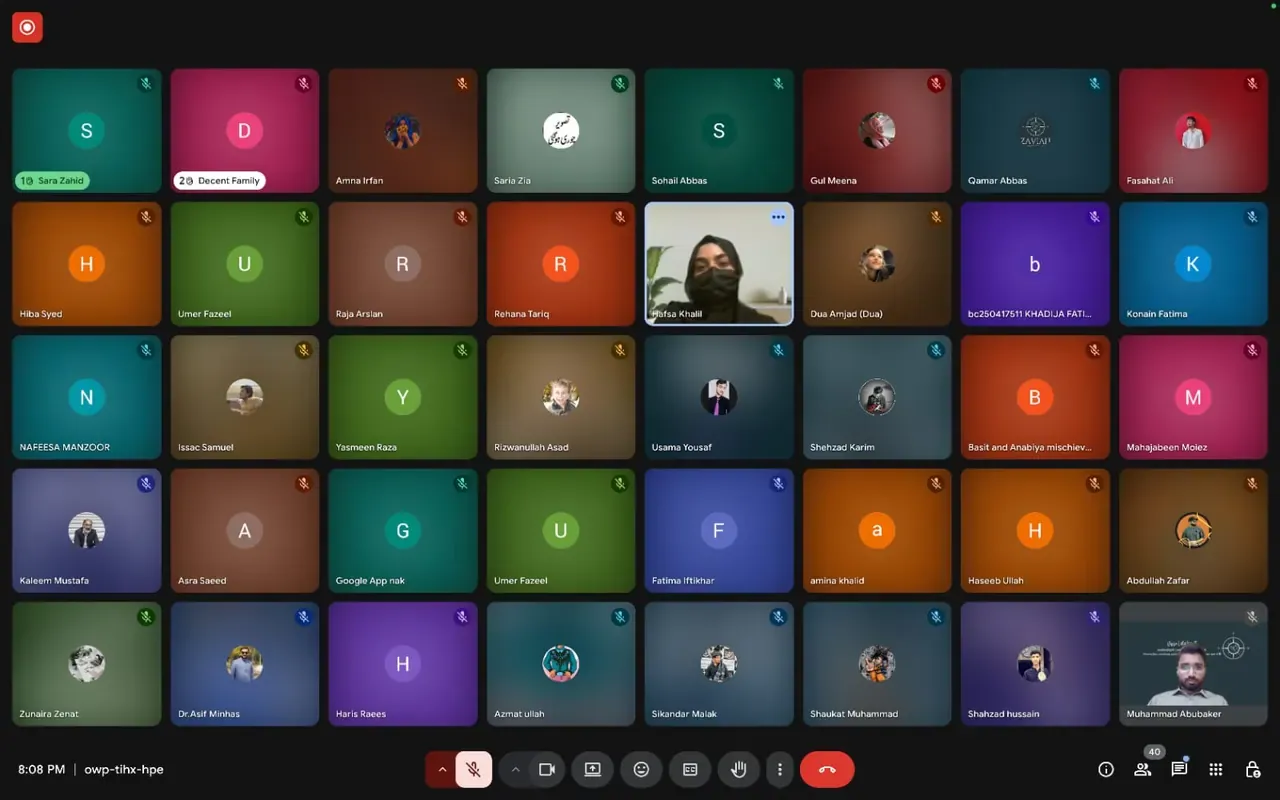Raise your hand
The height and width of the screenshot is (800, 1280).
[739, 769]
